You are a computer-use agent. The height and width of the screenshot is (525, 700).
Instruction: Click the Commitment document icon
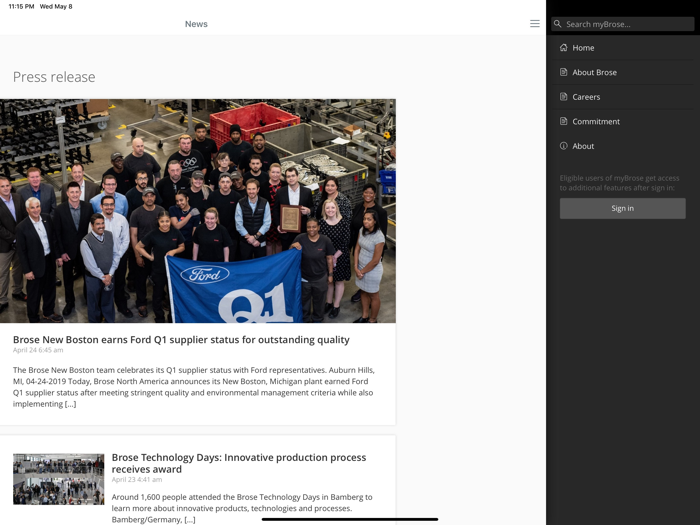point(563,121)
